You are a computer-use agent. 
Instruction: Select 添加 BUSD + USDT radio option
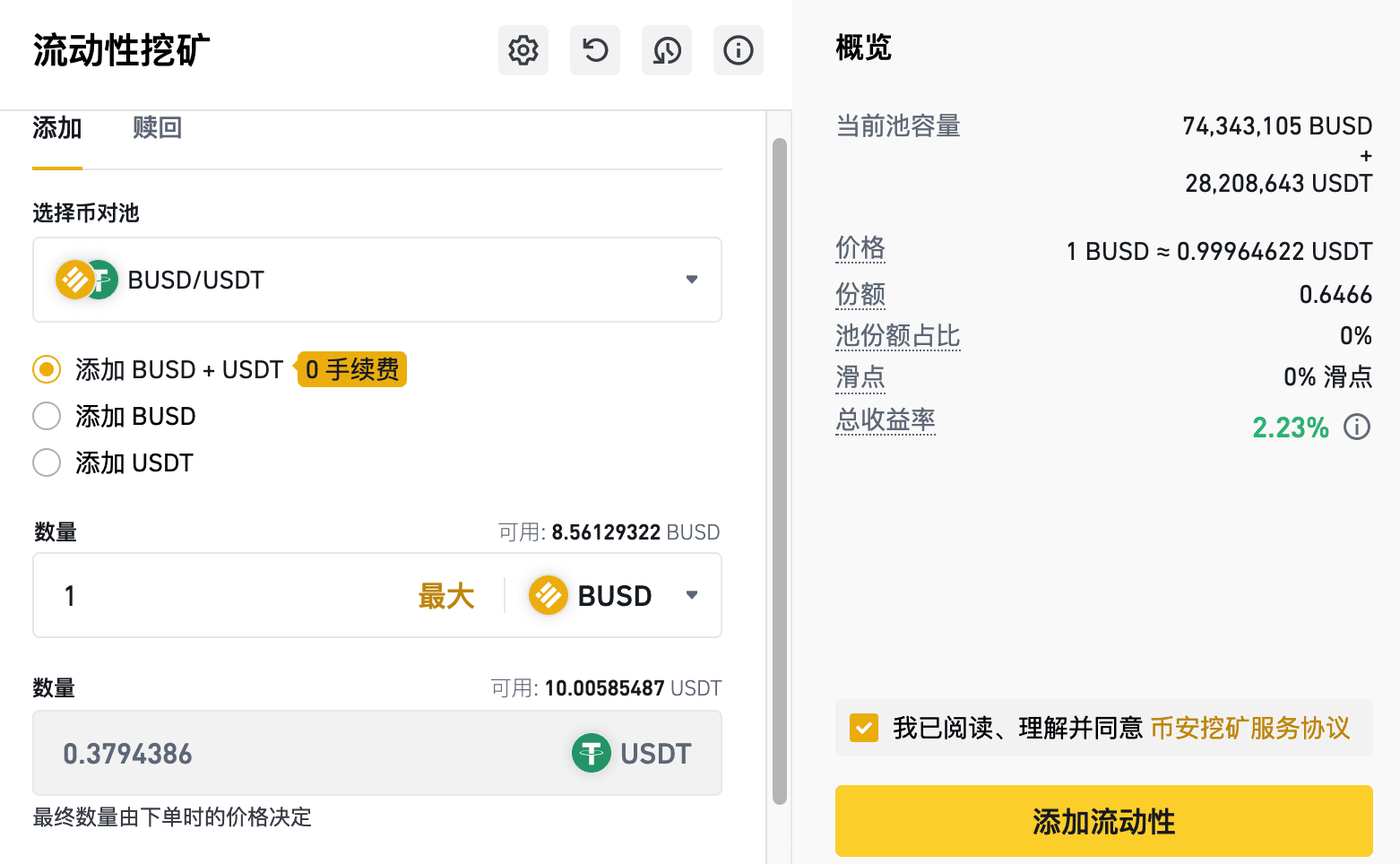coord(47,369)
